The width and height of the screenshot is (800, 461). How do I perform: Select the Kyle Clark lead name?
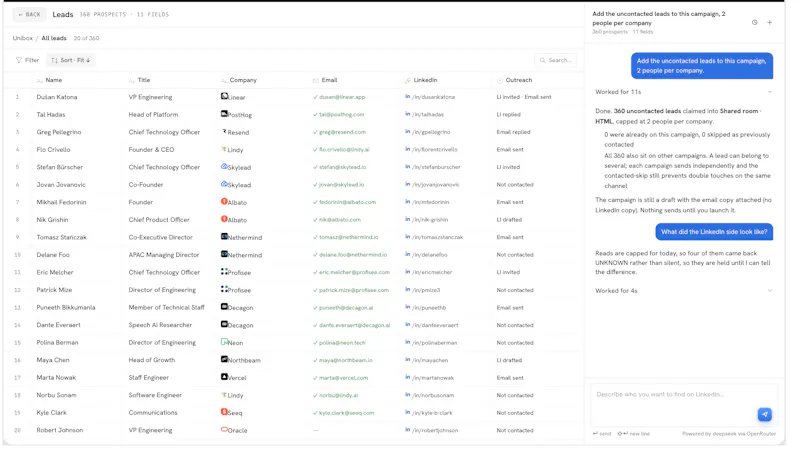(52, 413)
